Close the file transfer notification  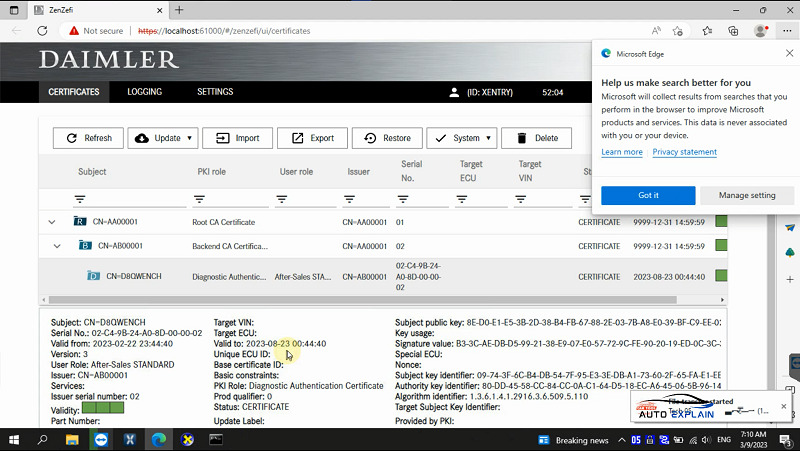[x=784, y=407]
